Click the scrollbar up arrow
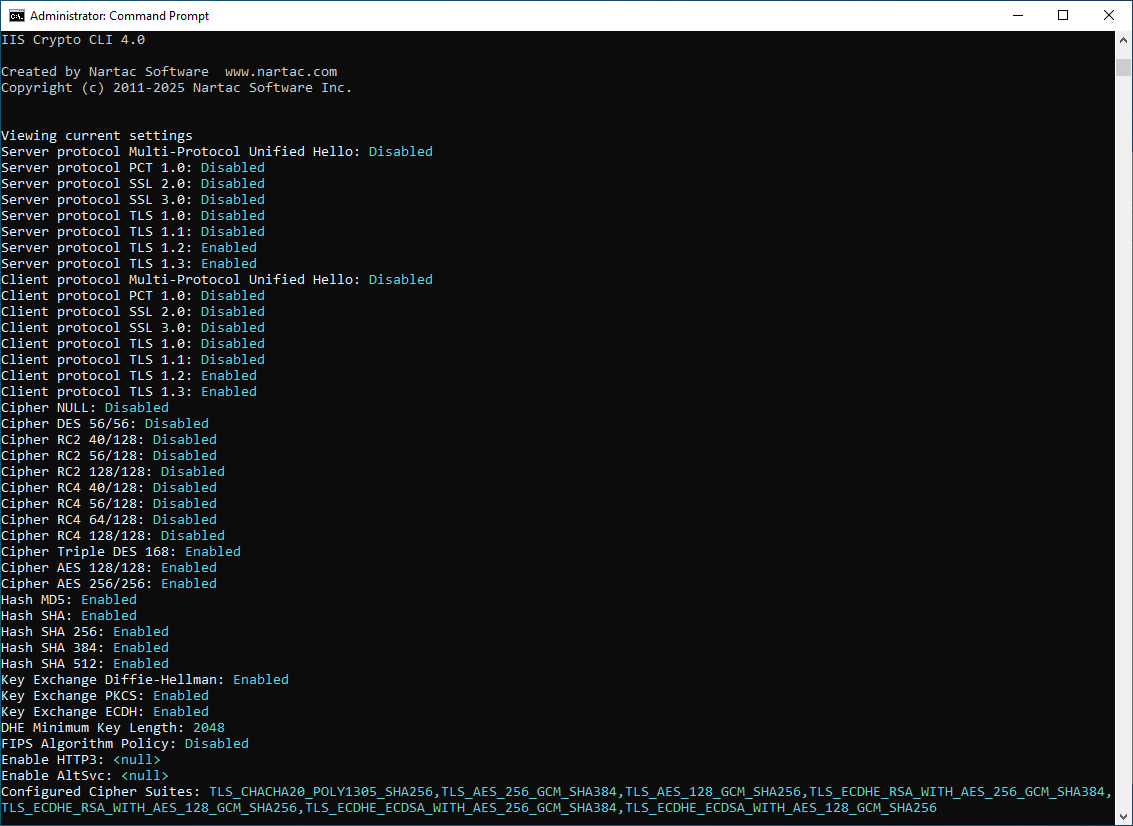 (1124, 40)
